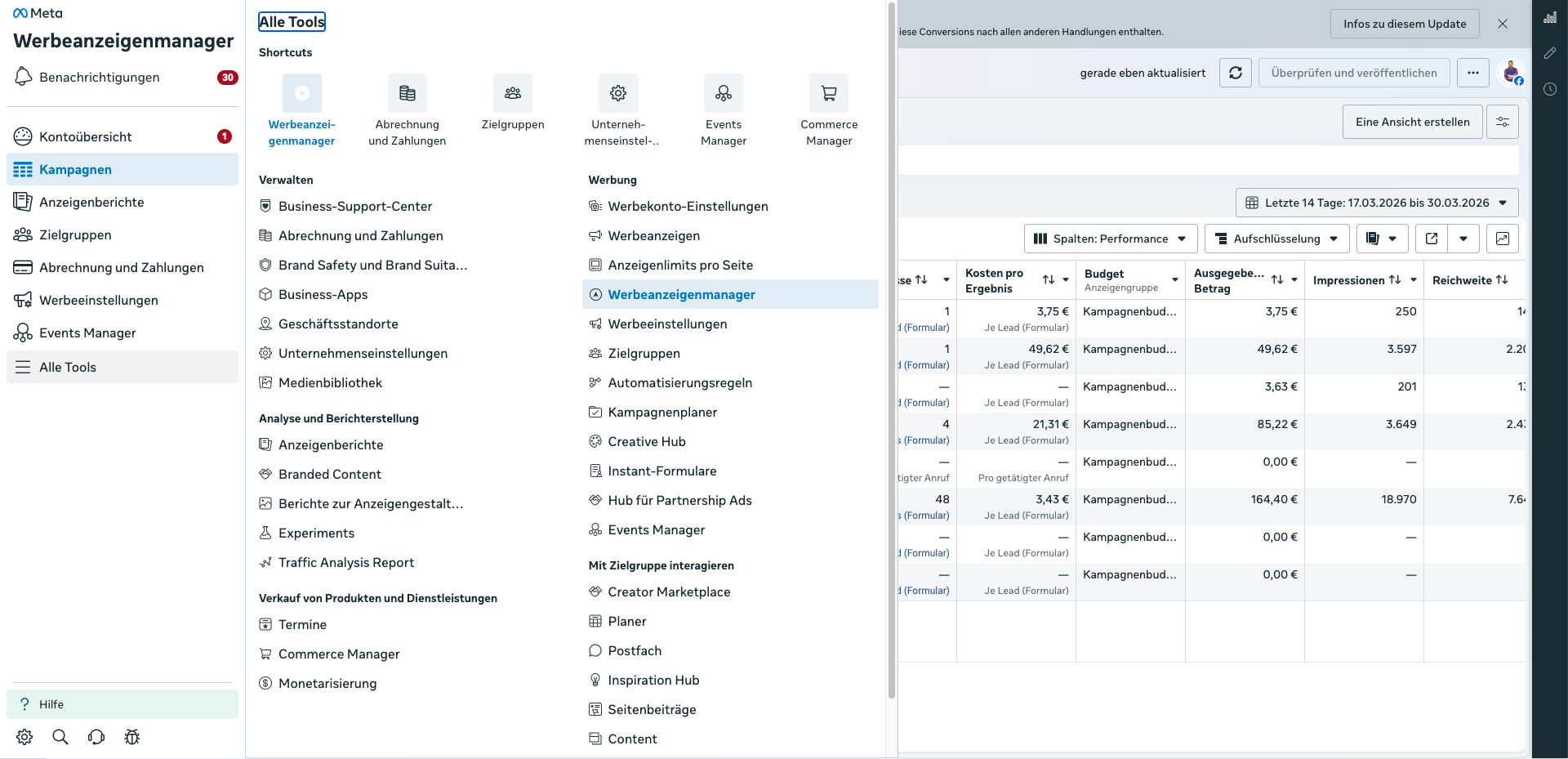This screenshot has height=759, width=1568.
Task: Open Impressionen column menu arrow
Action: click(1414, 280)
